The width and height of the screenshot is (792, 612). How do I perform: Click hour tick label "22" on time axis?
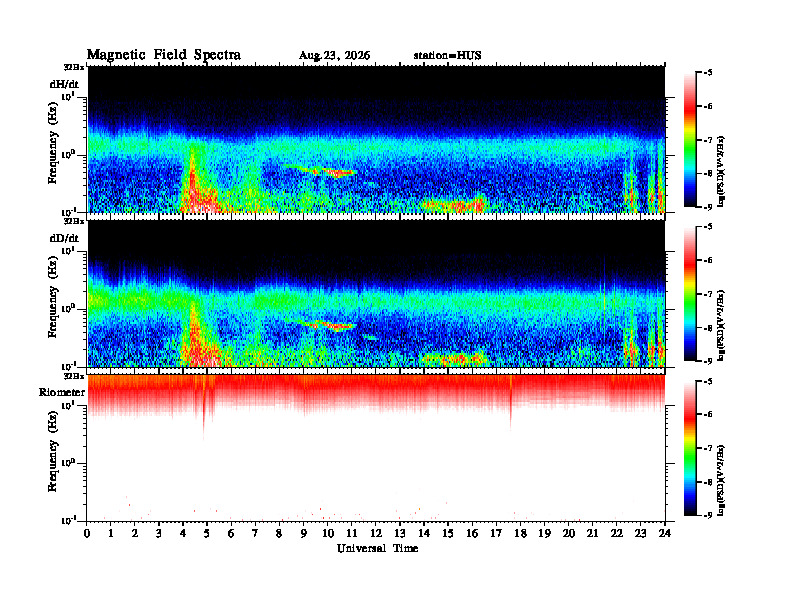616,534
